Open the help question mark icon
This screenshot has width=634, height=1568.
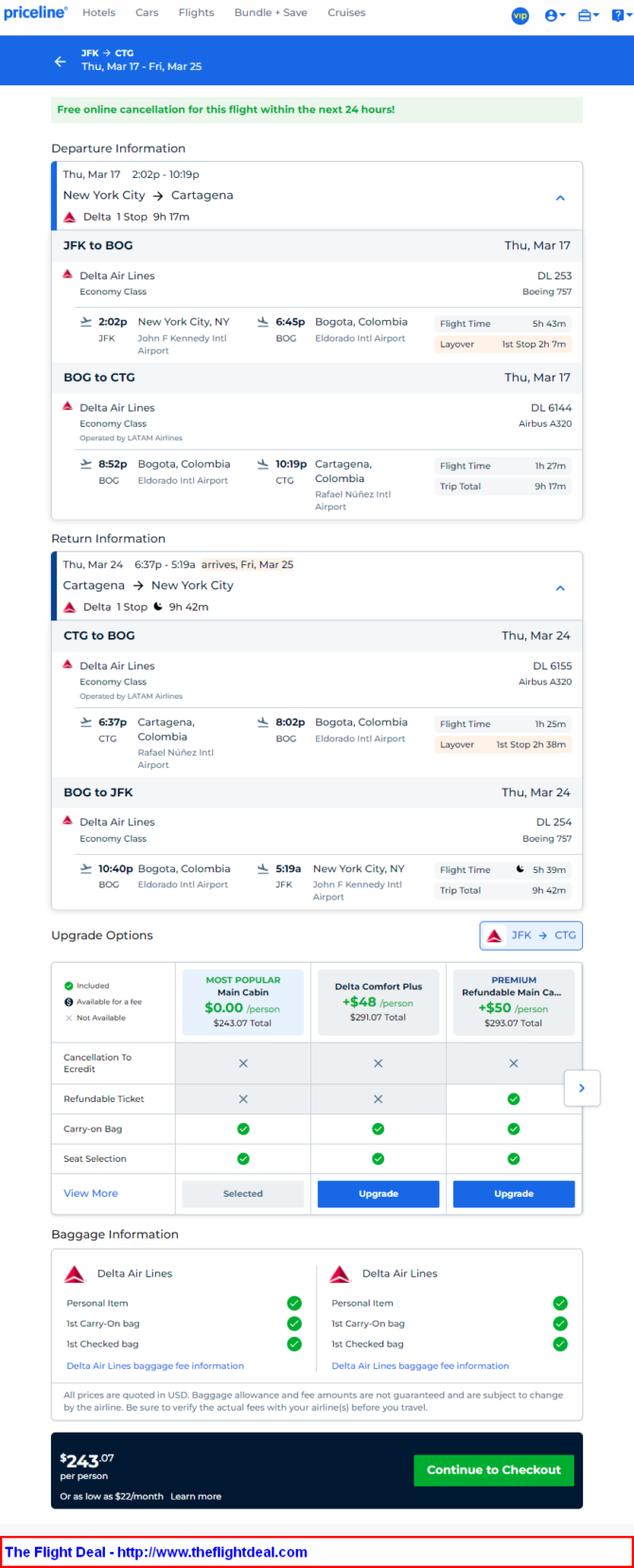point(621,15)
